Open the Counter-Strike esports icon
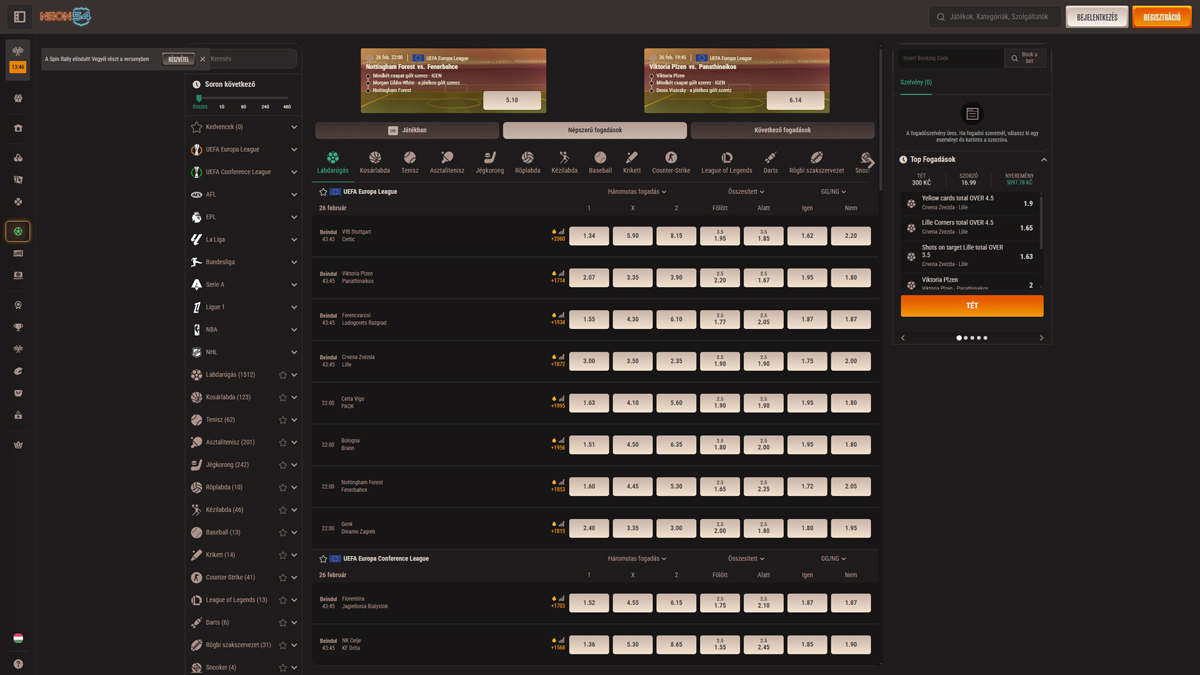1200x675 pixels. (x=671, y=161)
